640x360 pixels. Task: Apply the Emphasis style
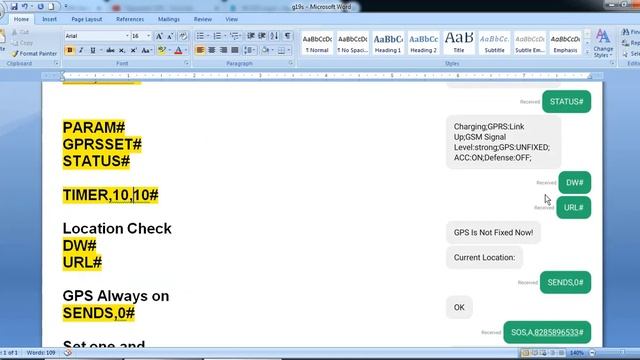pyautogui.click(x=565, y=43)
